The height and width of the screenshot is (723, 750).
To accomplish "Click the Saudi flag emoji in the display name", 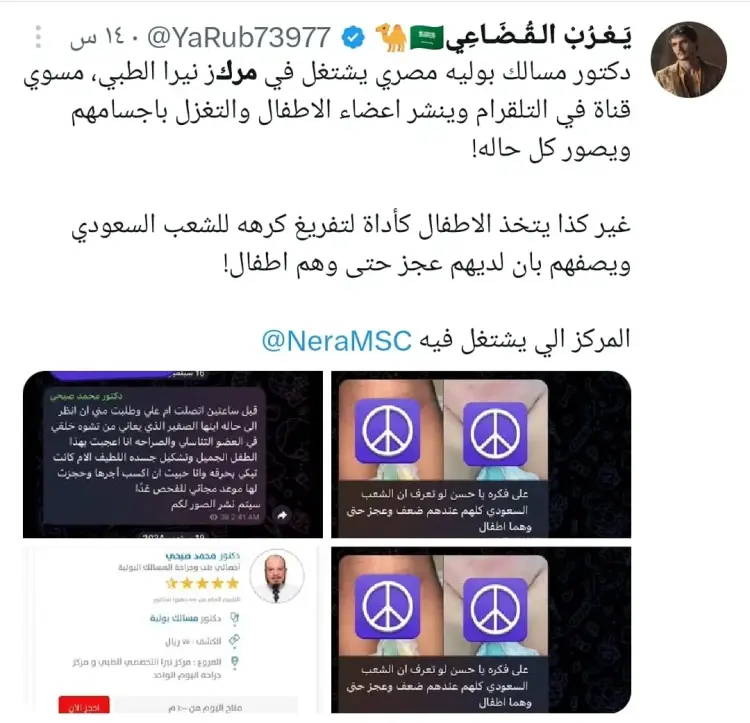I will (x=427, y=38).
